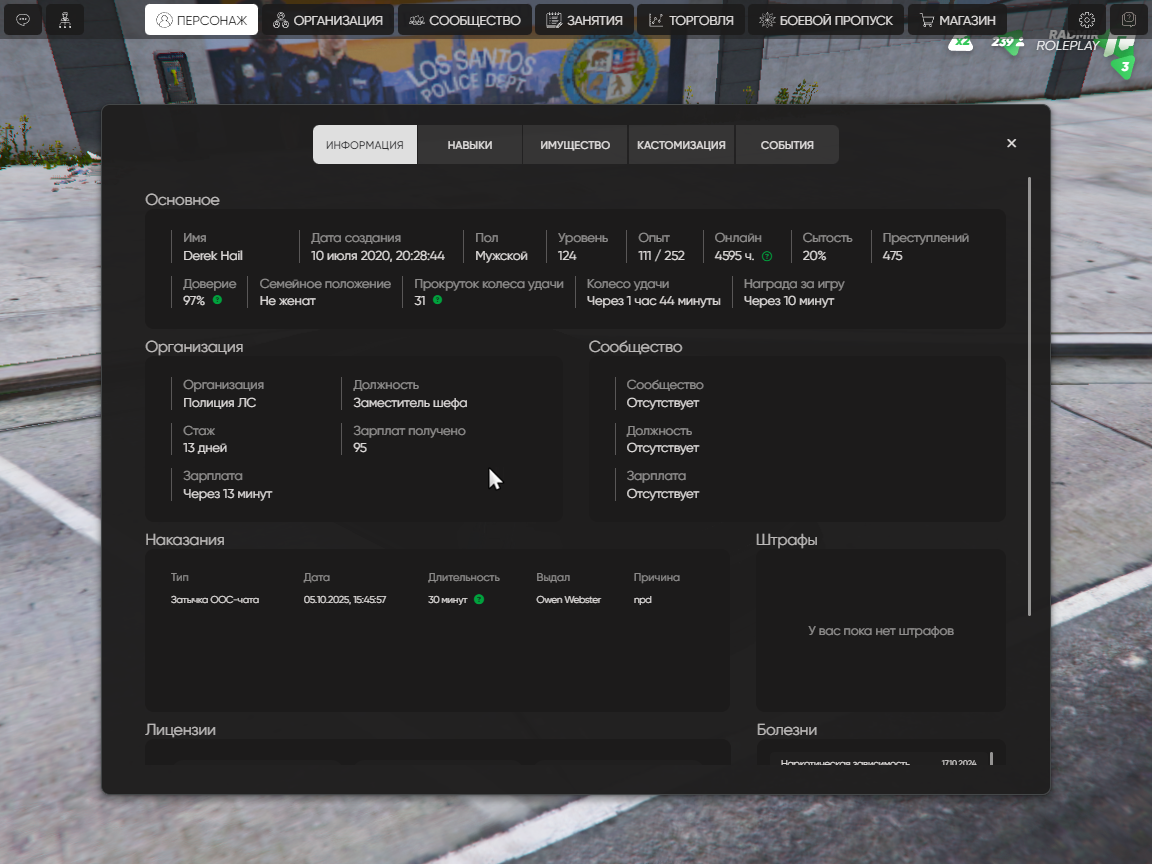Go to the Занятия section

[x=583, y=20]
